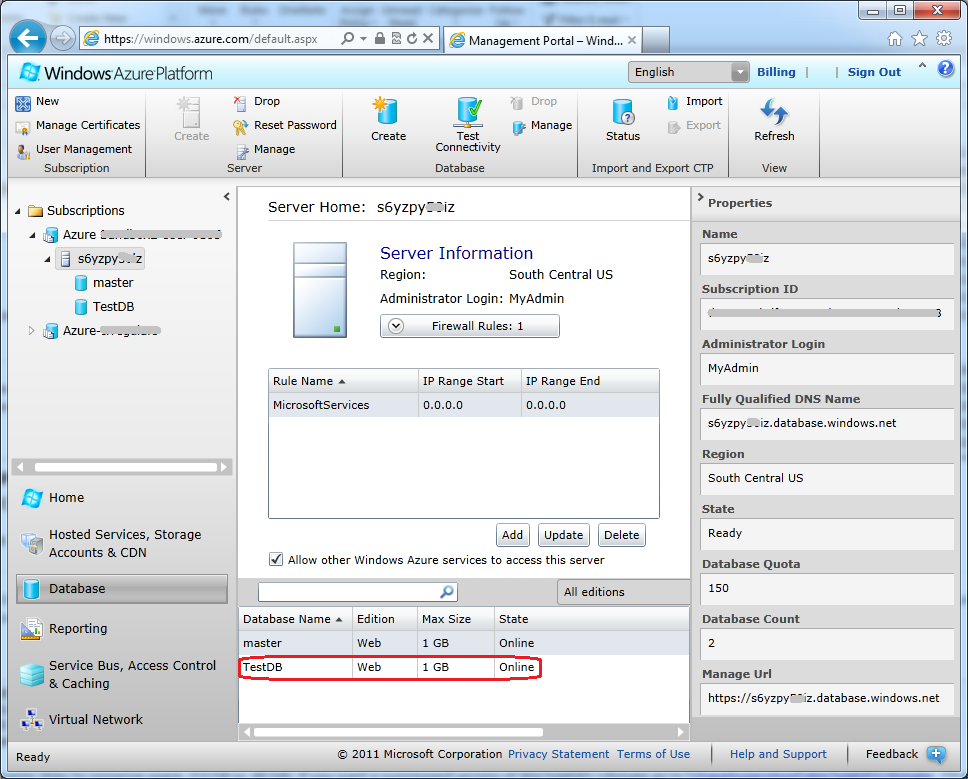Open the Privacy Statement link
The width and height of the screenshot is (968, 779).
[559, 754]
